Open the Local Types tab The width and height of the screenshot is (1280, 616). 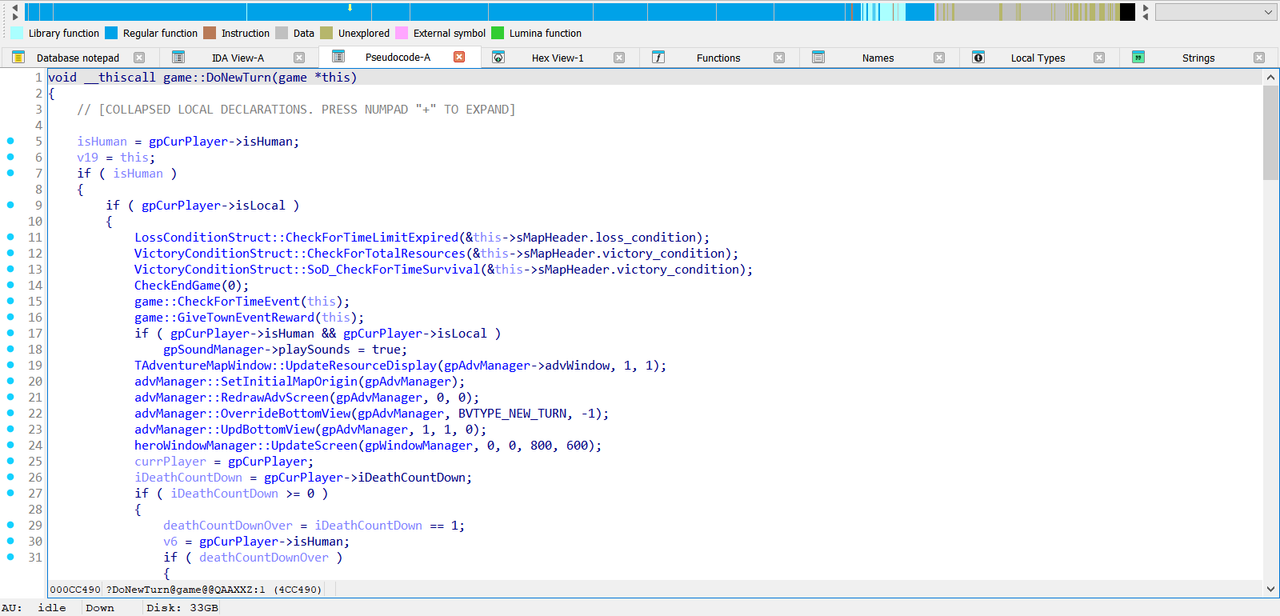(1038, 58)
